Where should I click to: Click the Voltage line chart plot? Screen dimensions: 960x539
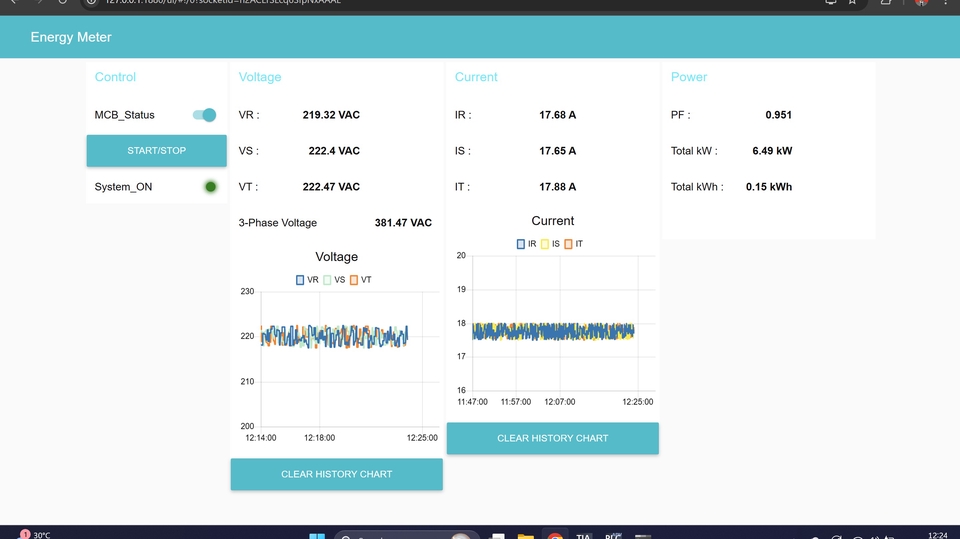350,359
